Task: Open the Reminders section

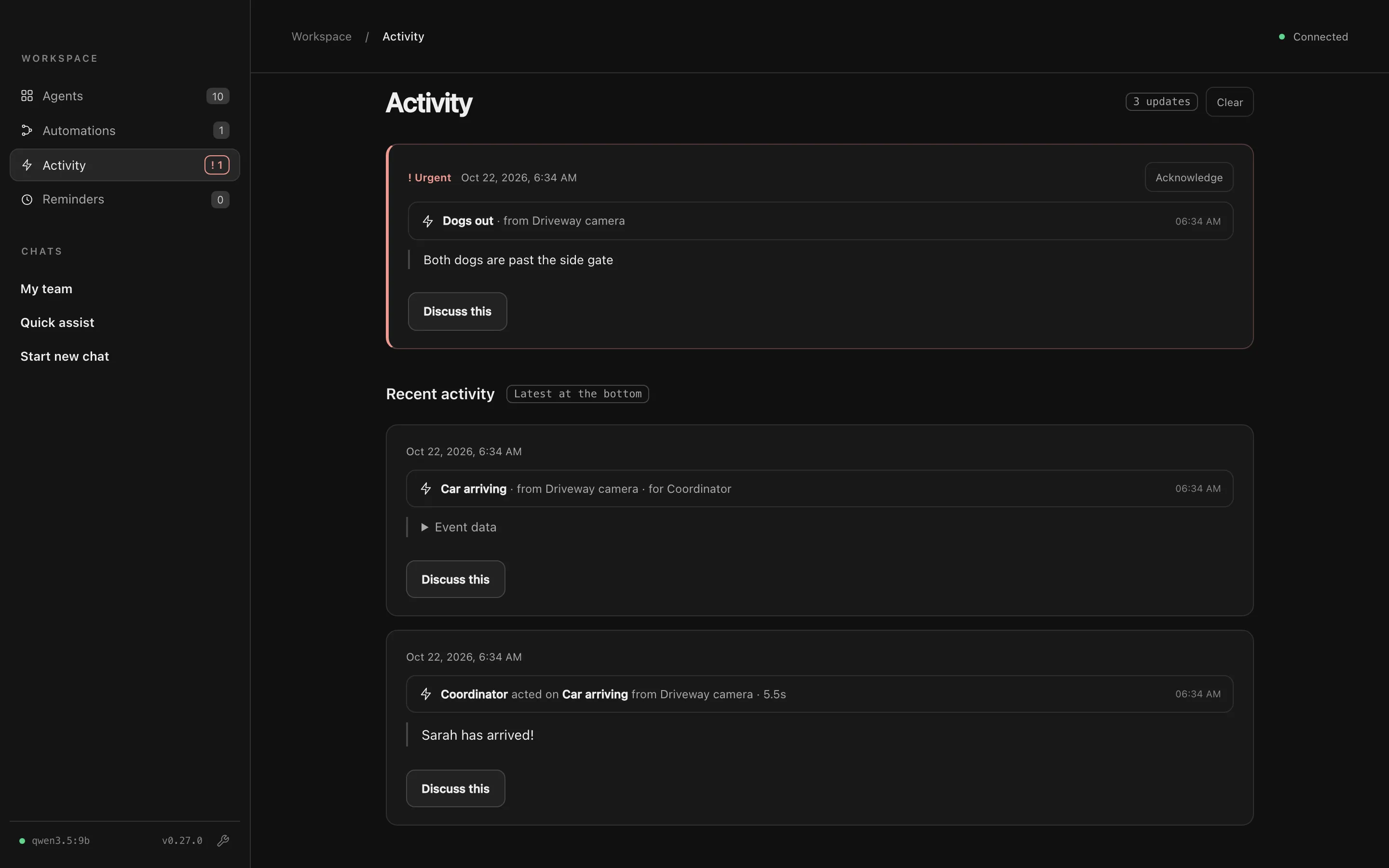Action: coord(124,199)
